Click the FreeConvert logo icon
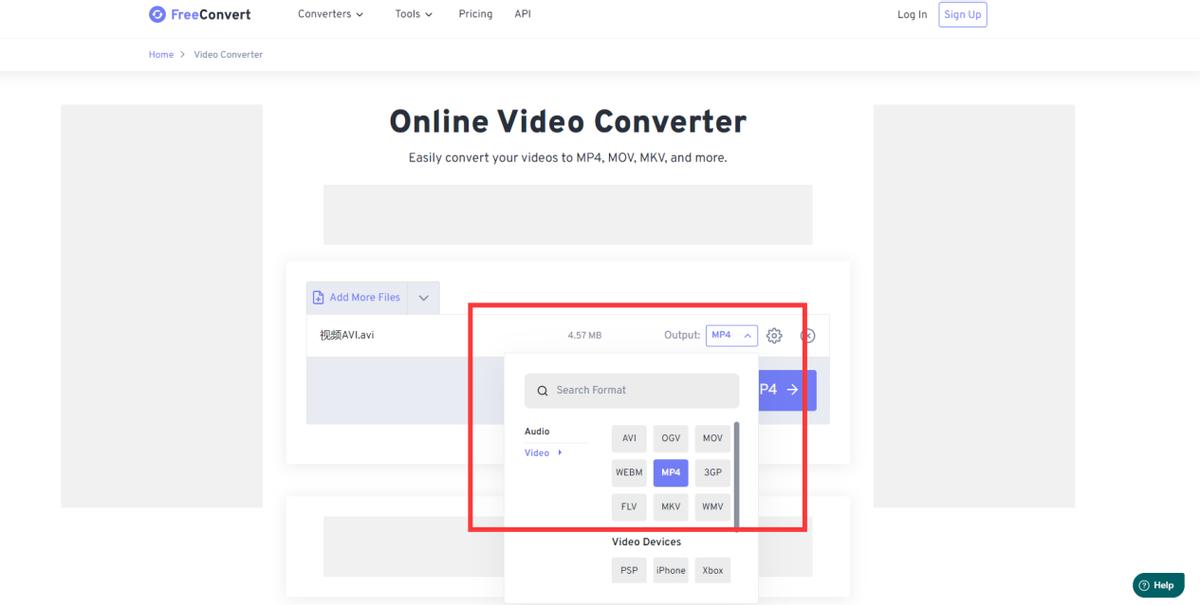This screenshot has height=605, width=1200. [156, 13]
